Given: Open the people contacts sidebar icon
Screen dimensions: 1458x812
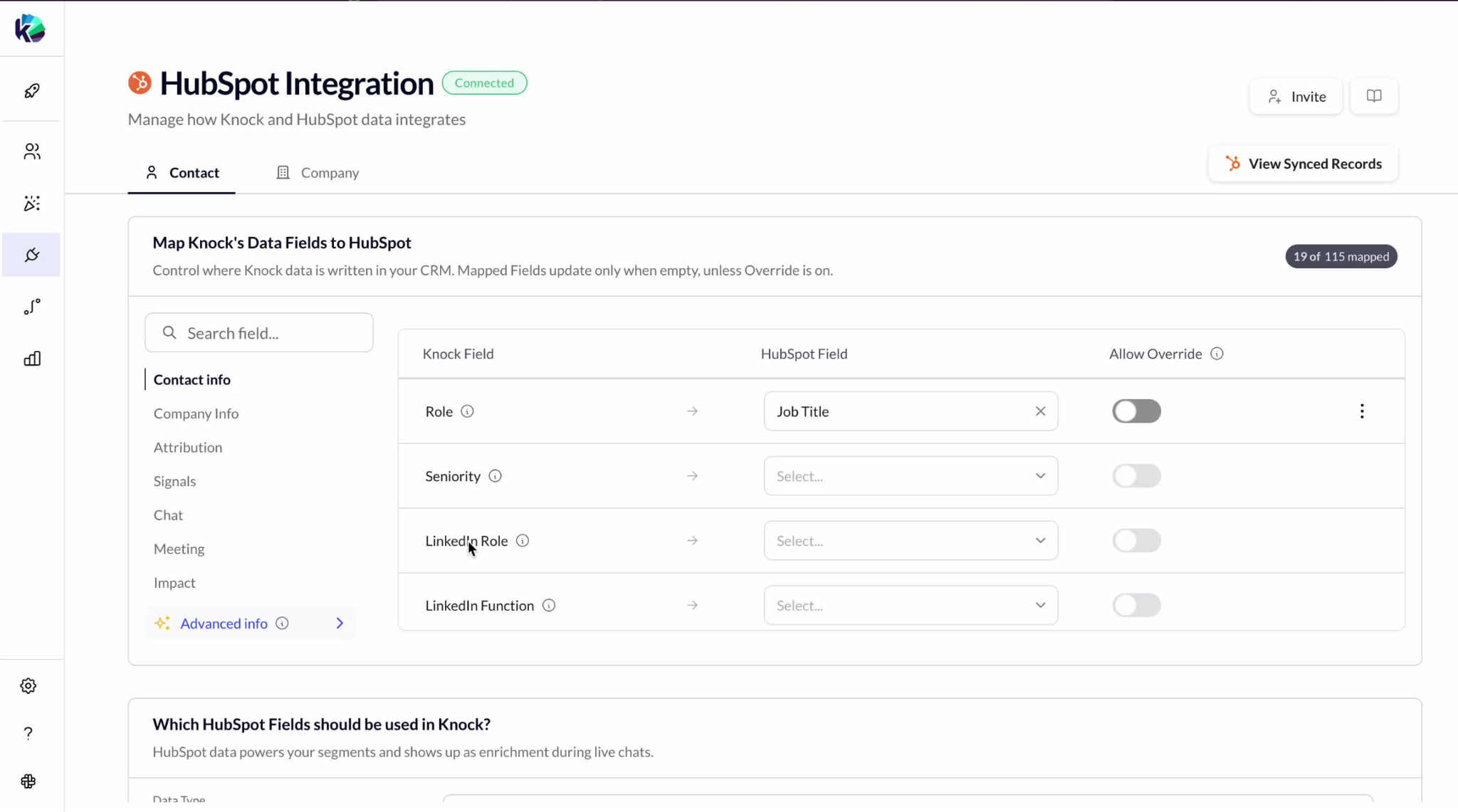Looking at the screenshot, I should click(32, 152).
